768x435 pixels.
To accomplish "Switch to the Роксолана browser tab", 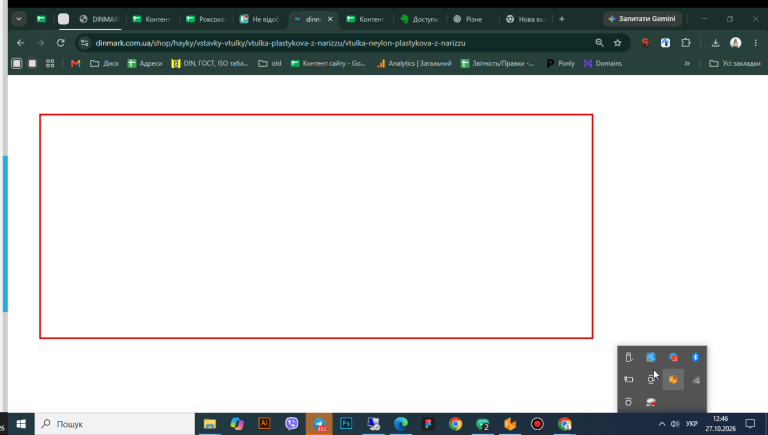I will (x=206, y=19).
